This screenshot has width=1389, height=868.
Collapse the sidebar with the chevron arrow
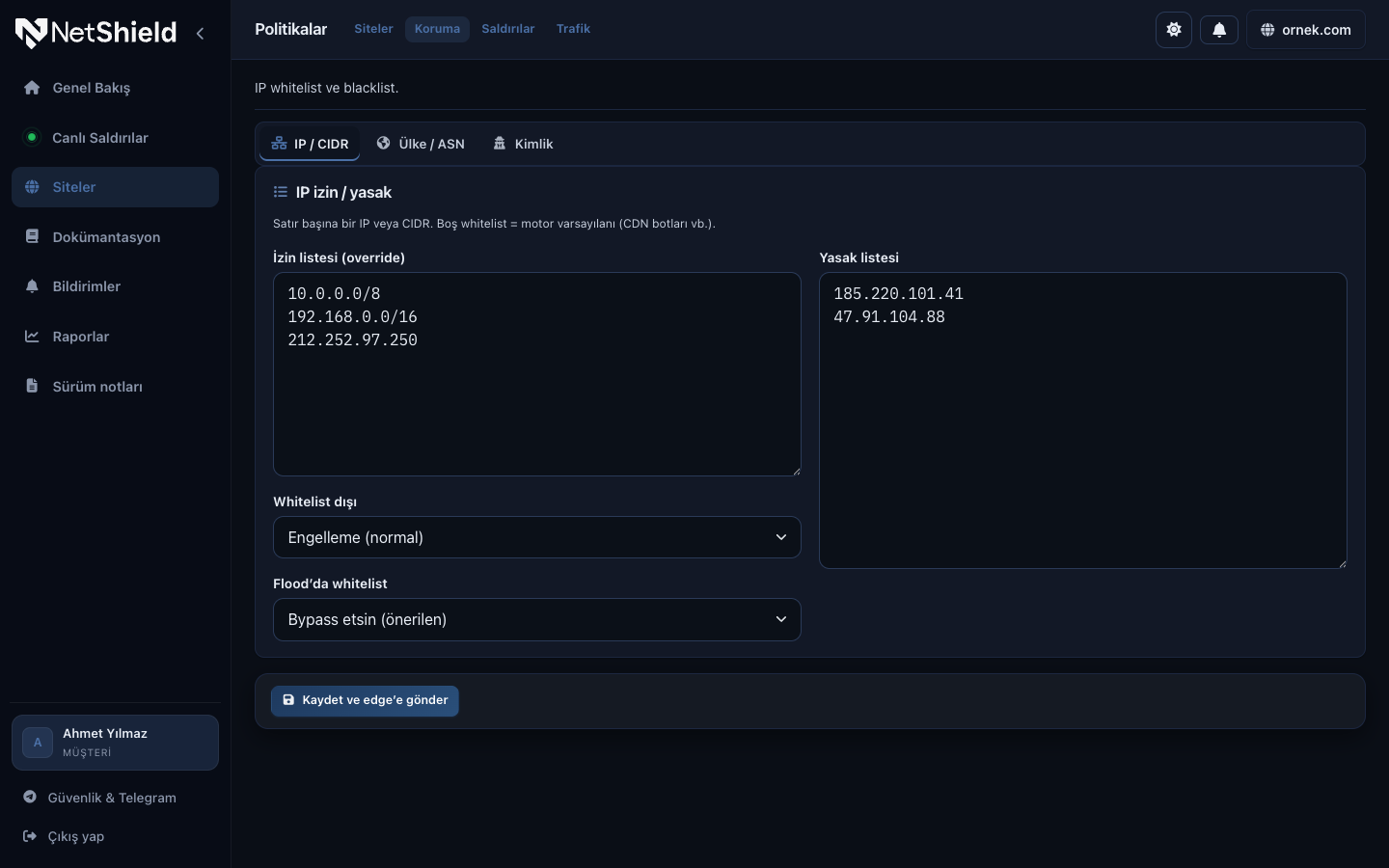(200, 34)
